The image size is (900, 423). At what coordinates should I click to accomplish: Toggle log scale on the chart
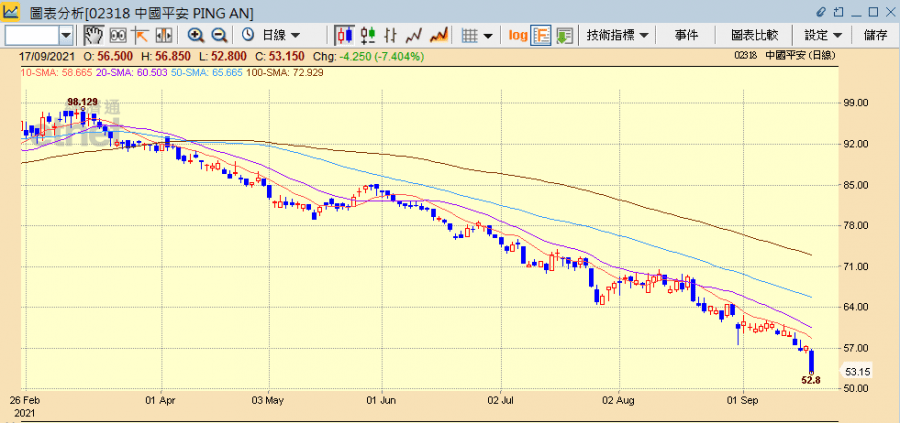(x=517, y=35)
